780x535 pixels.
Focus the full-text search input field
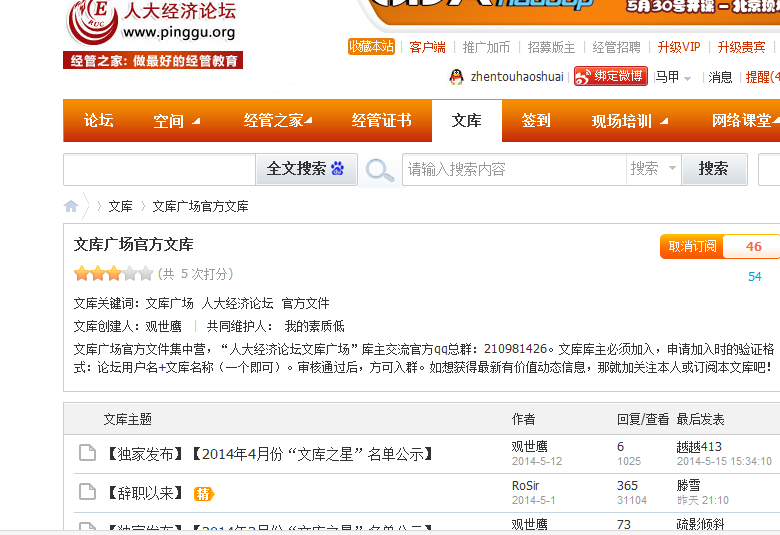[159, 169]
